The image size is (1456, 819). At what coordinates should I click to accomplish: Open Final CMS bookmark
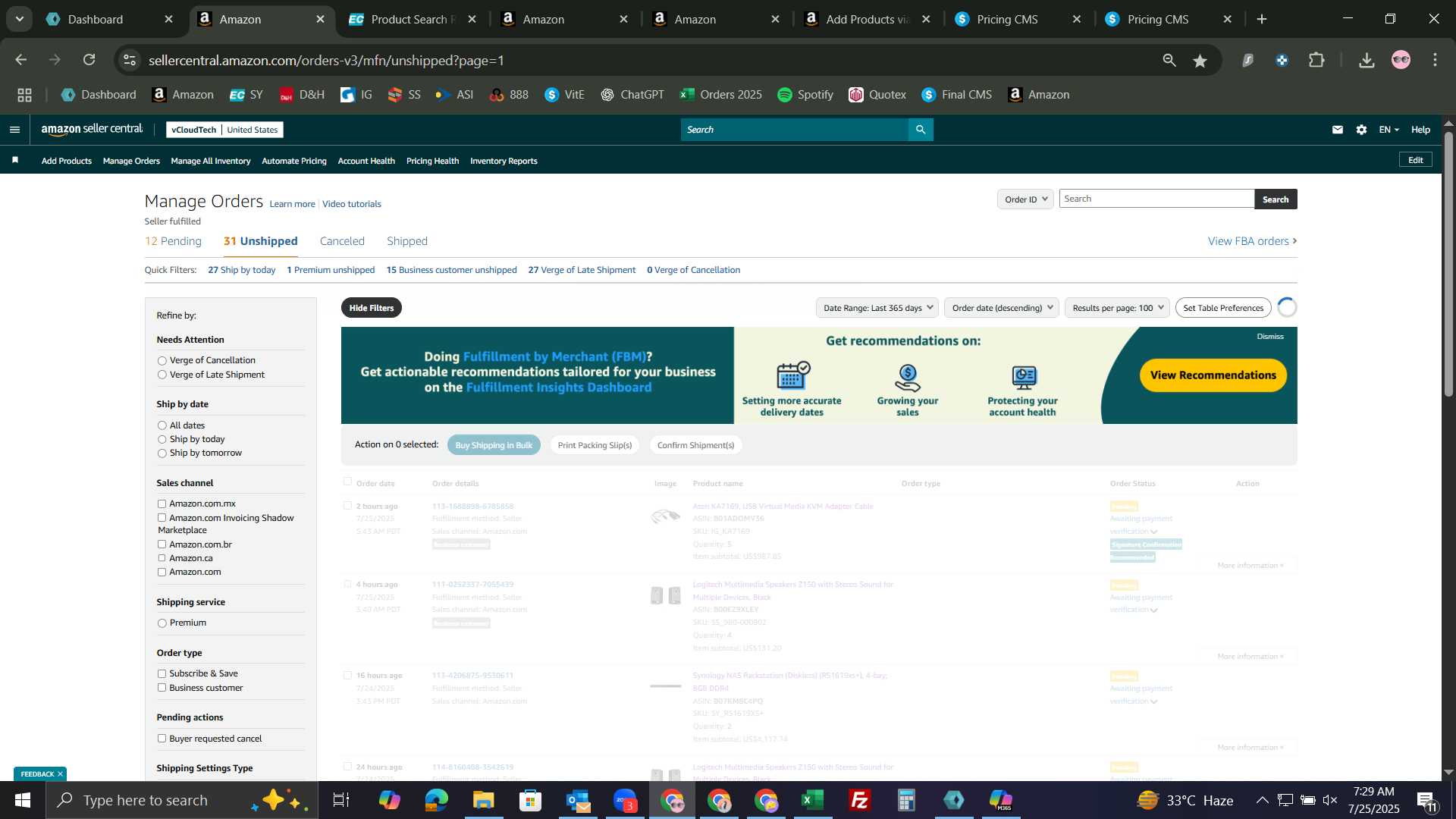click(x=956, y=95)
